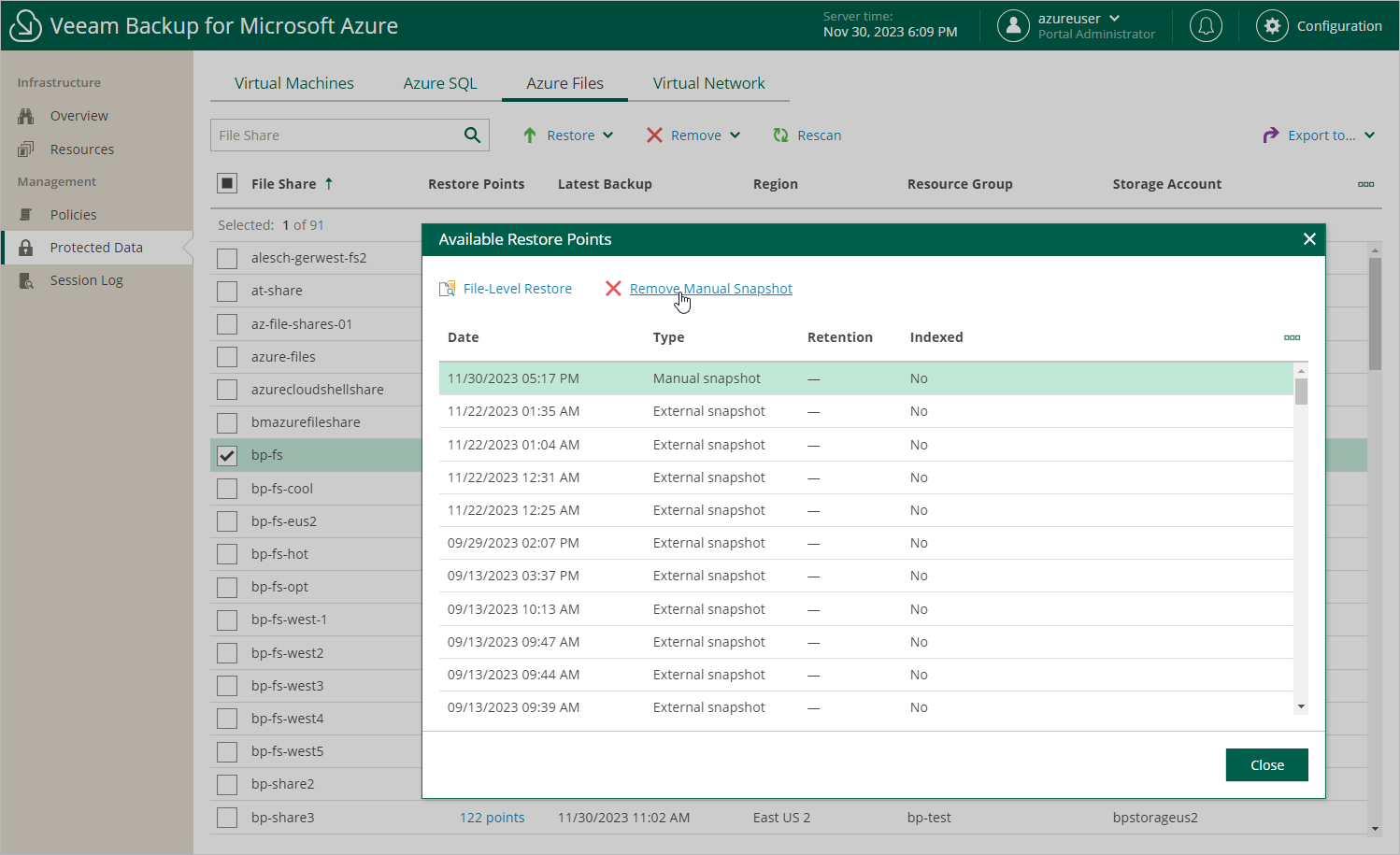
Task: Click the Rescan refresh icon
Action: 780,135
